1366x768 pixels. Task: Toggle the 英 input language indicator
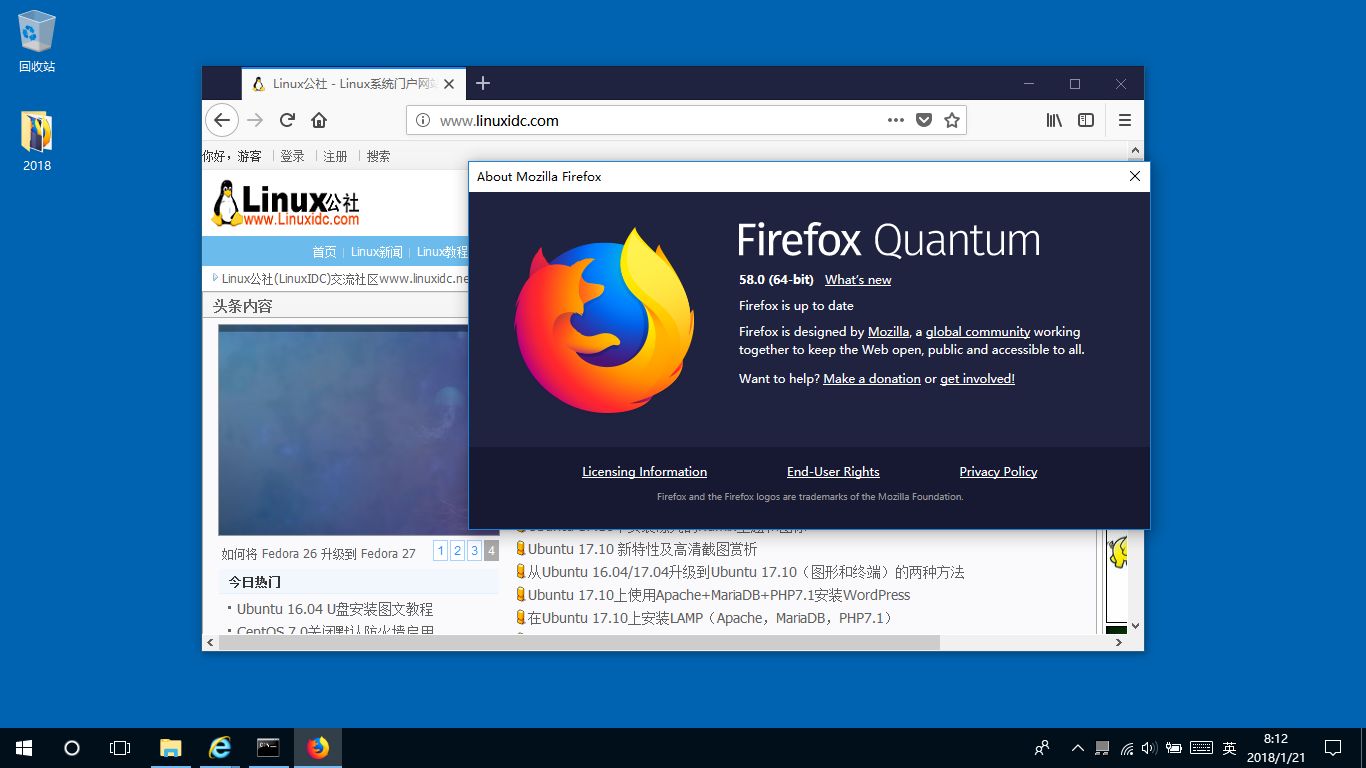click(x=1229, y=748)
